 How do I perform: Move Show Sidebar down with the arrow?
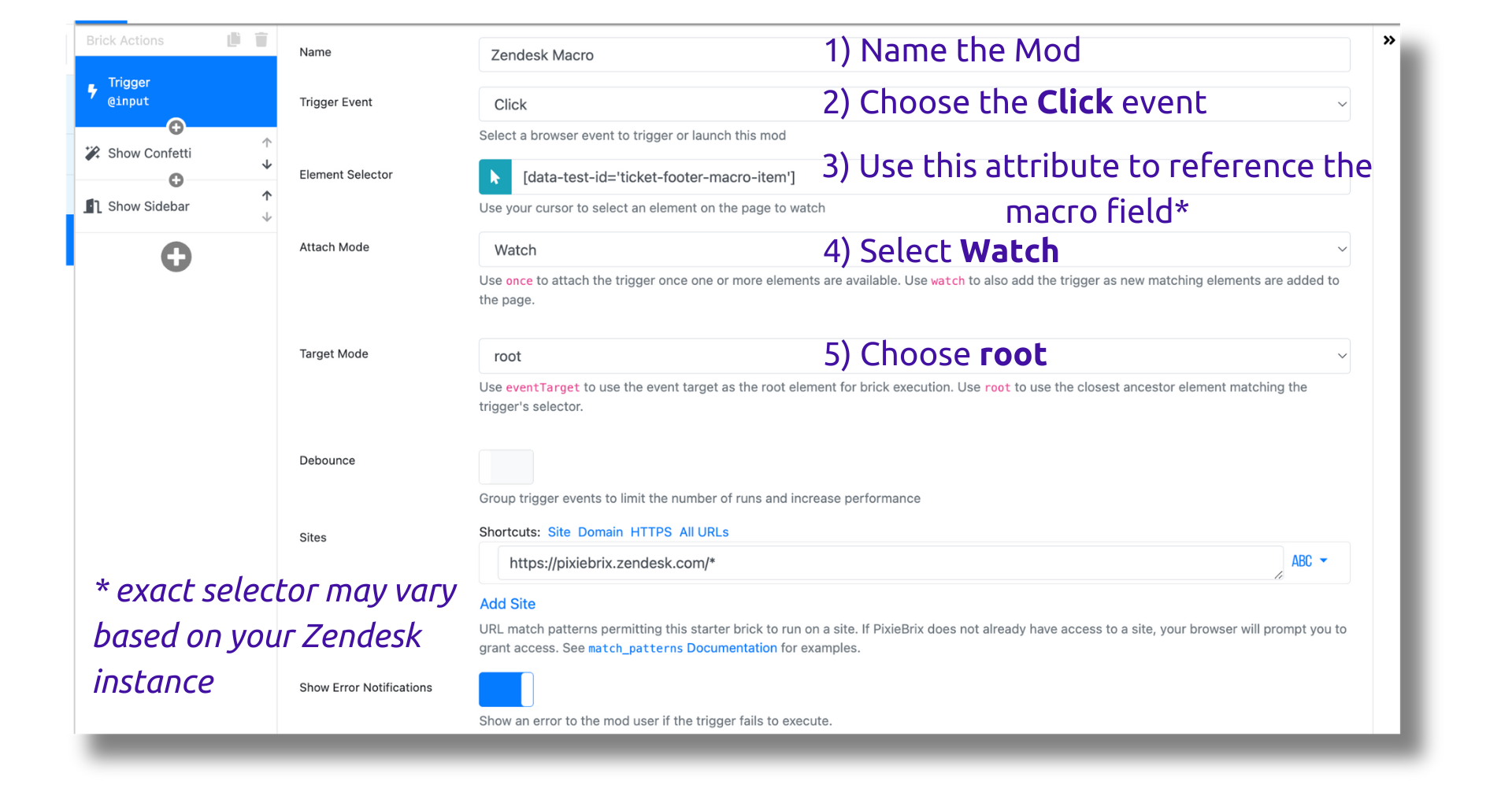tap(266, 216)
